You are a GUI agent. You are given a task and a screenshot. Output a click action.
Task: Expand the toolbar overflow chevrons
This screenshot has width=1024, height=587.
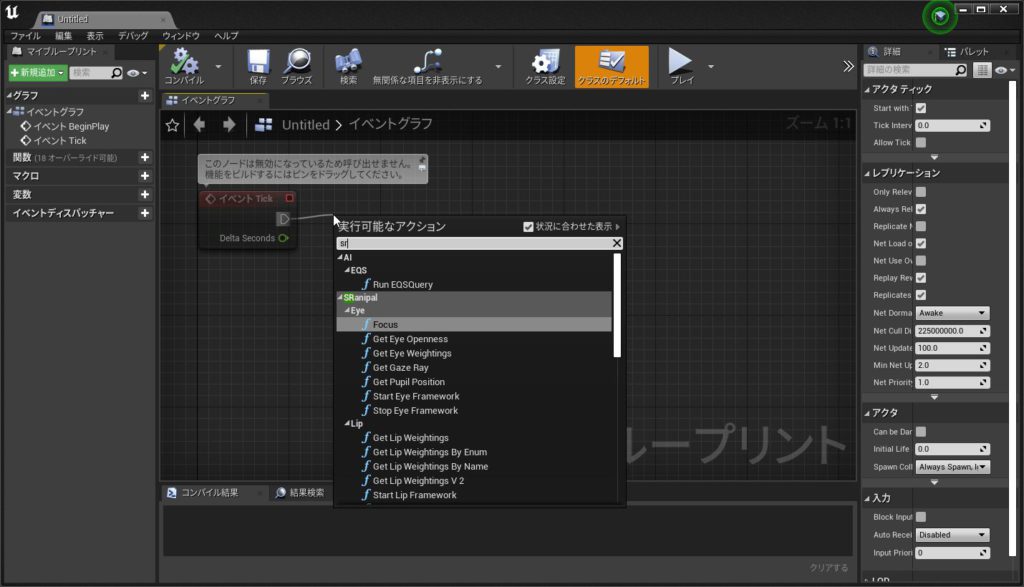point(848,67)
